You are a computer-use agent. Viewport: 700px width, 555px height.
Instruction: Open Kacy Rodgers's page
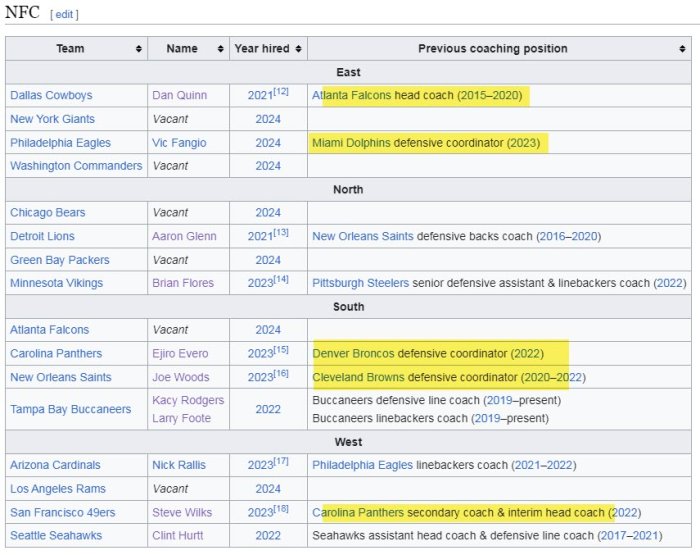tap(188, 400)
